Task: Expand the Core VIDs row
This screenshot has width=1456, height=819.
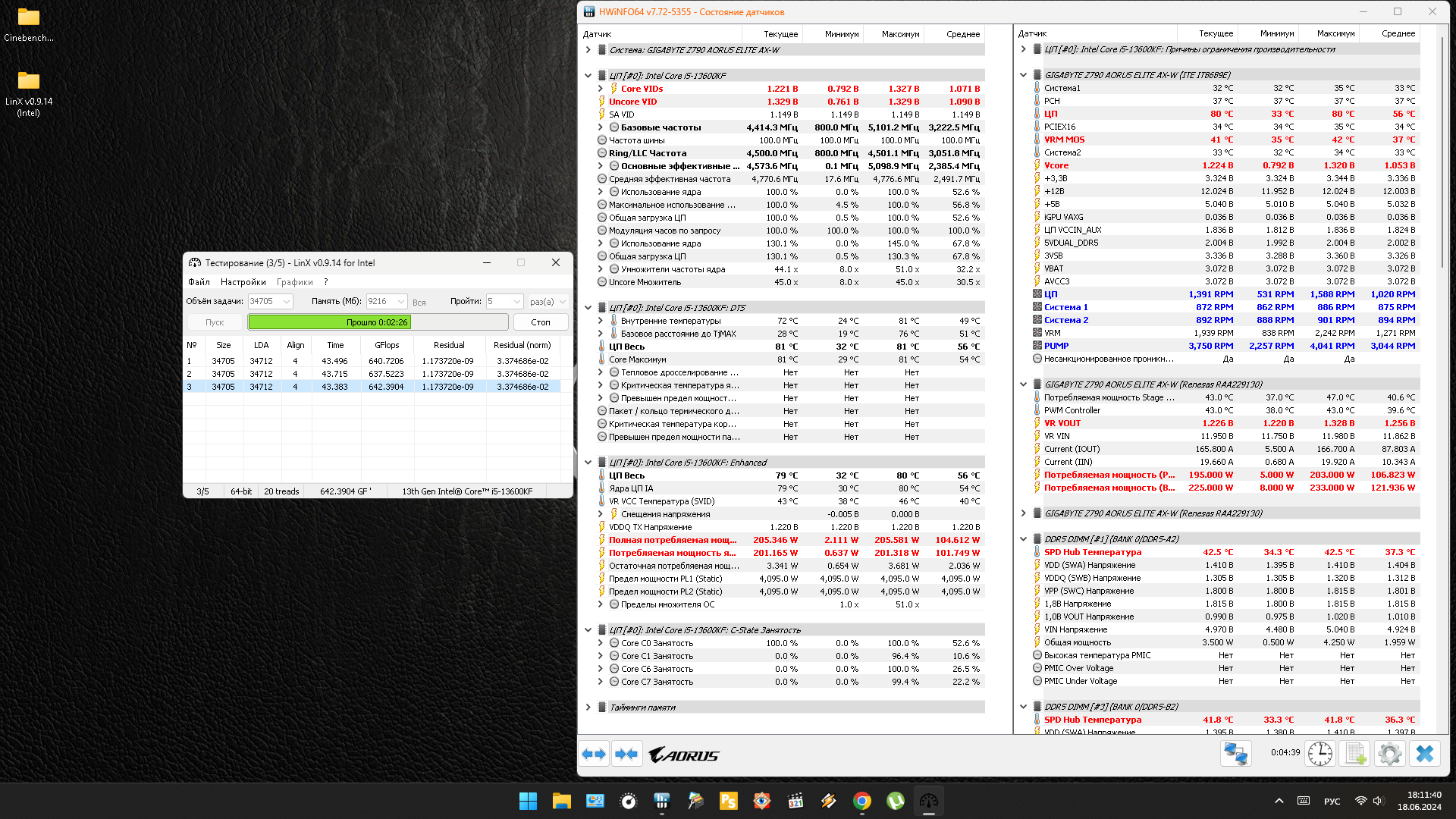Action: pyautogui.click(x=600, y=89)
